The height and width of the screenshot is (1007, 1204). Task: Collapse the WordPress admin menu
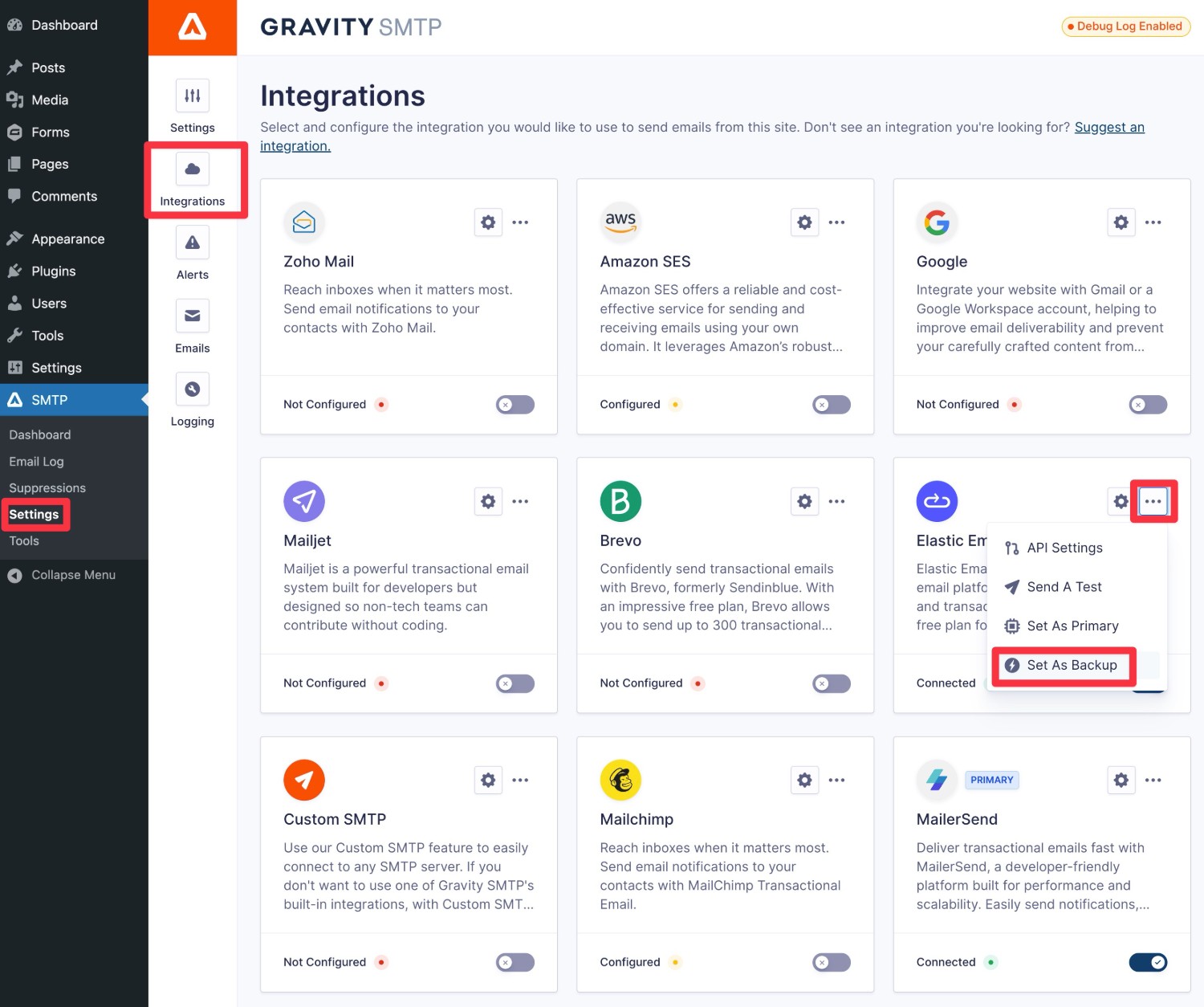(x=74, y=575)
